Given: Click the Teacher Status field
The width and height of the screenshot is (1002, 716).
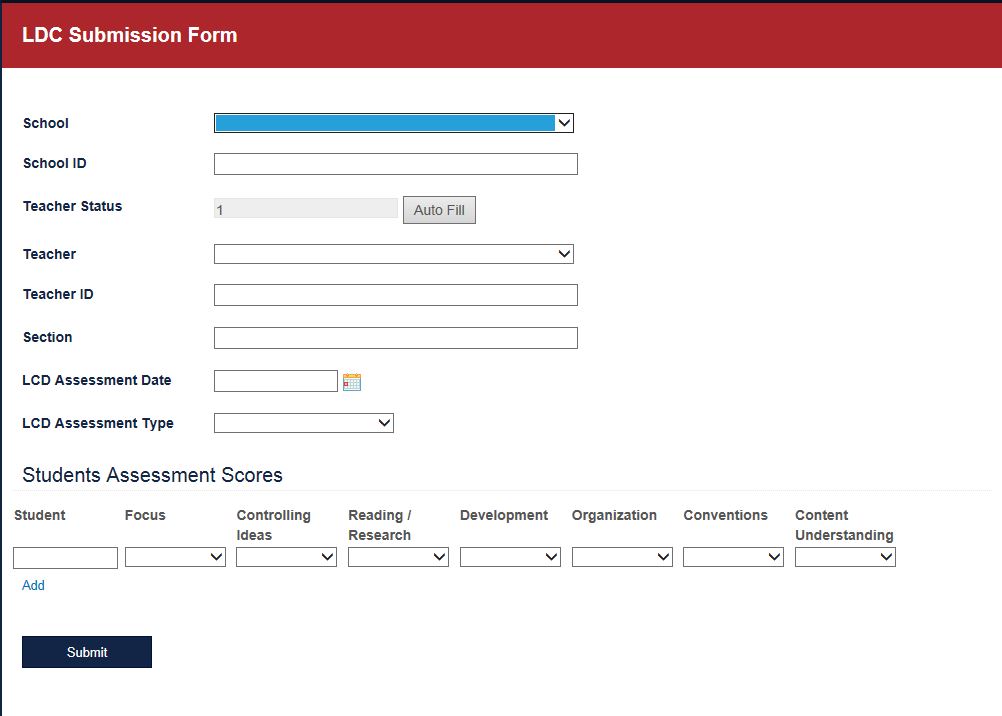Looking at the screenshot, I should coord(305,207).
